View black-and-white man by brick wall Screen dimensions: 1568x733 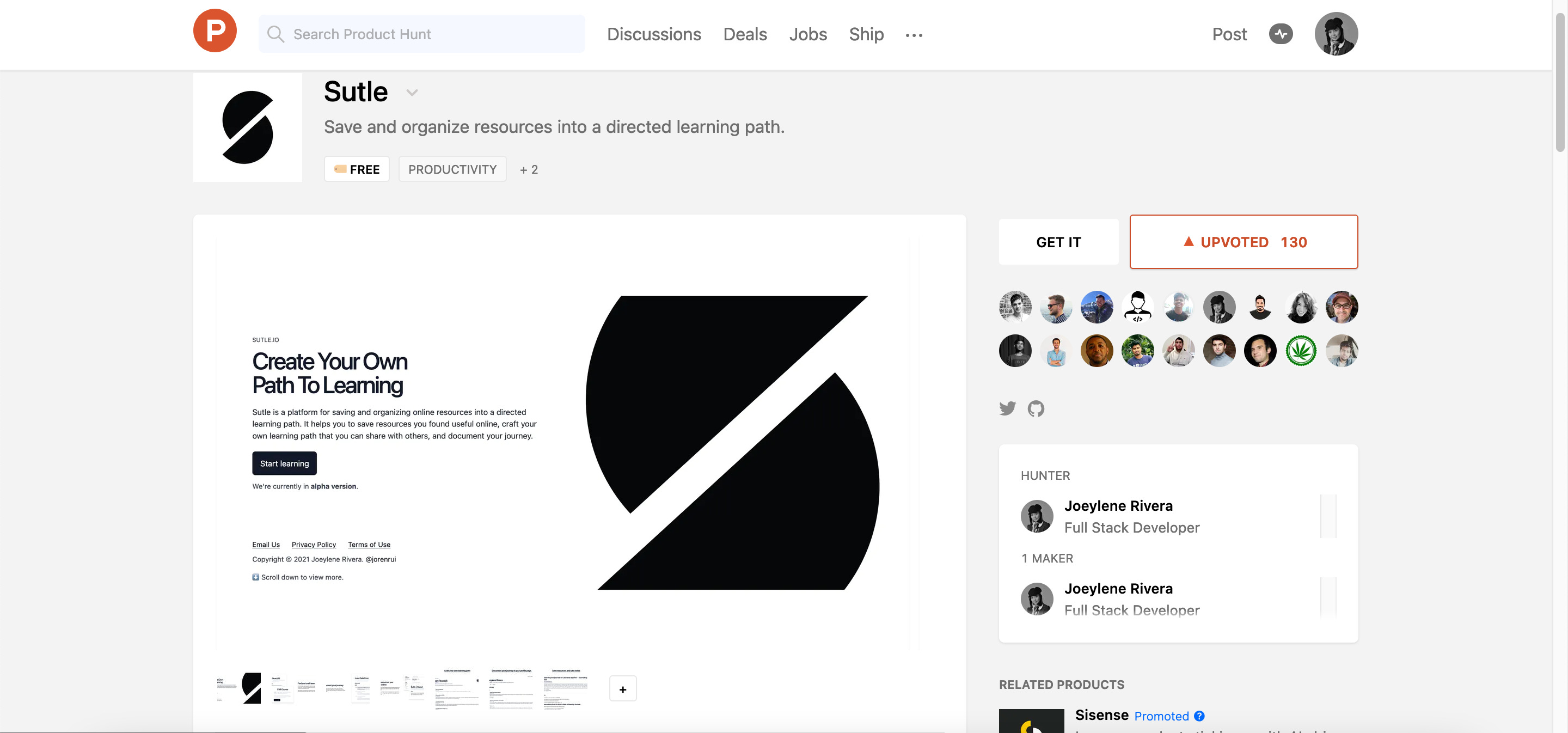click(1015, 307)
